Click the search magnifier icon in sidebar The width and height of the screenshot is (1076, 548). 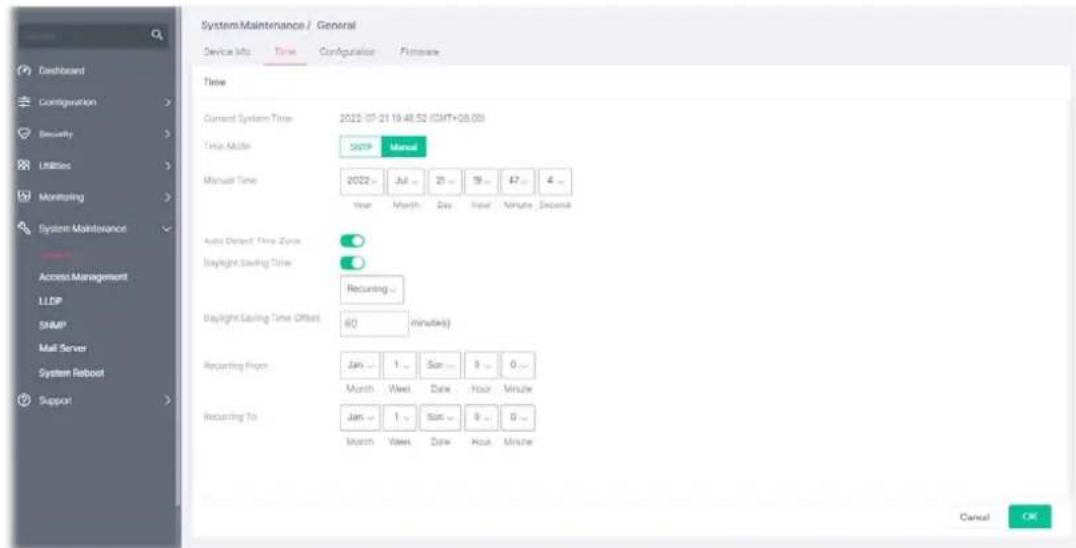[157, 33]
